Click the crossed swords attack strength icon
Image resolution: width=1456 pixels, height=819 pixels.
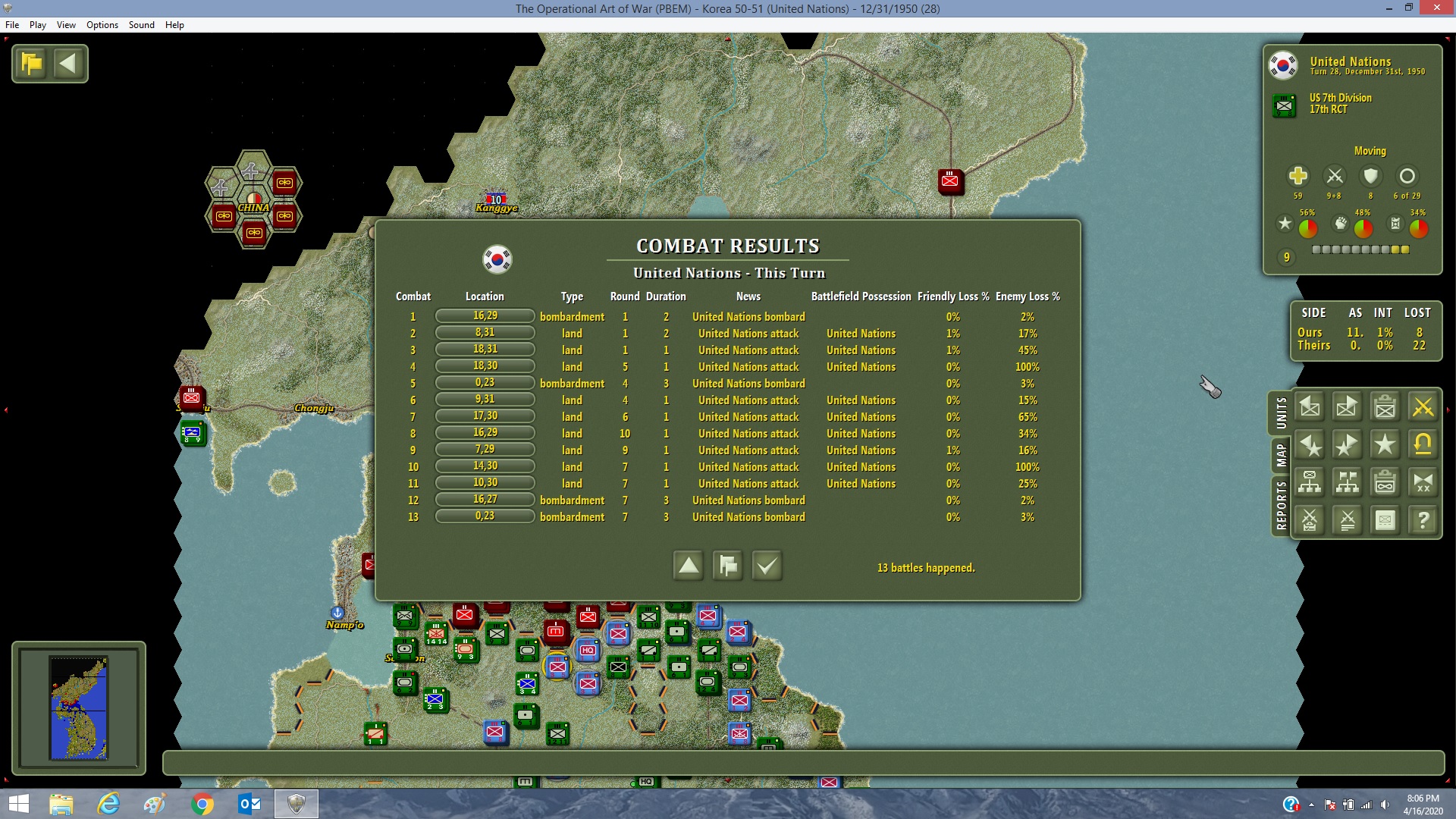click(x=1335, y=176)
